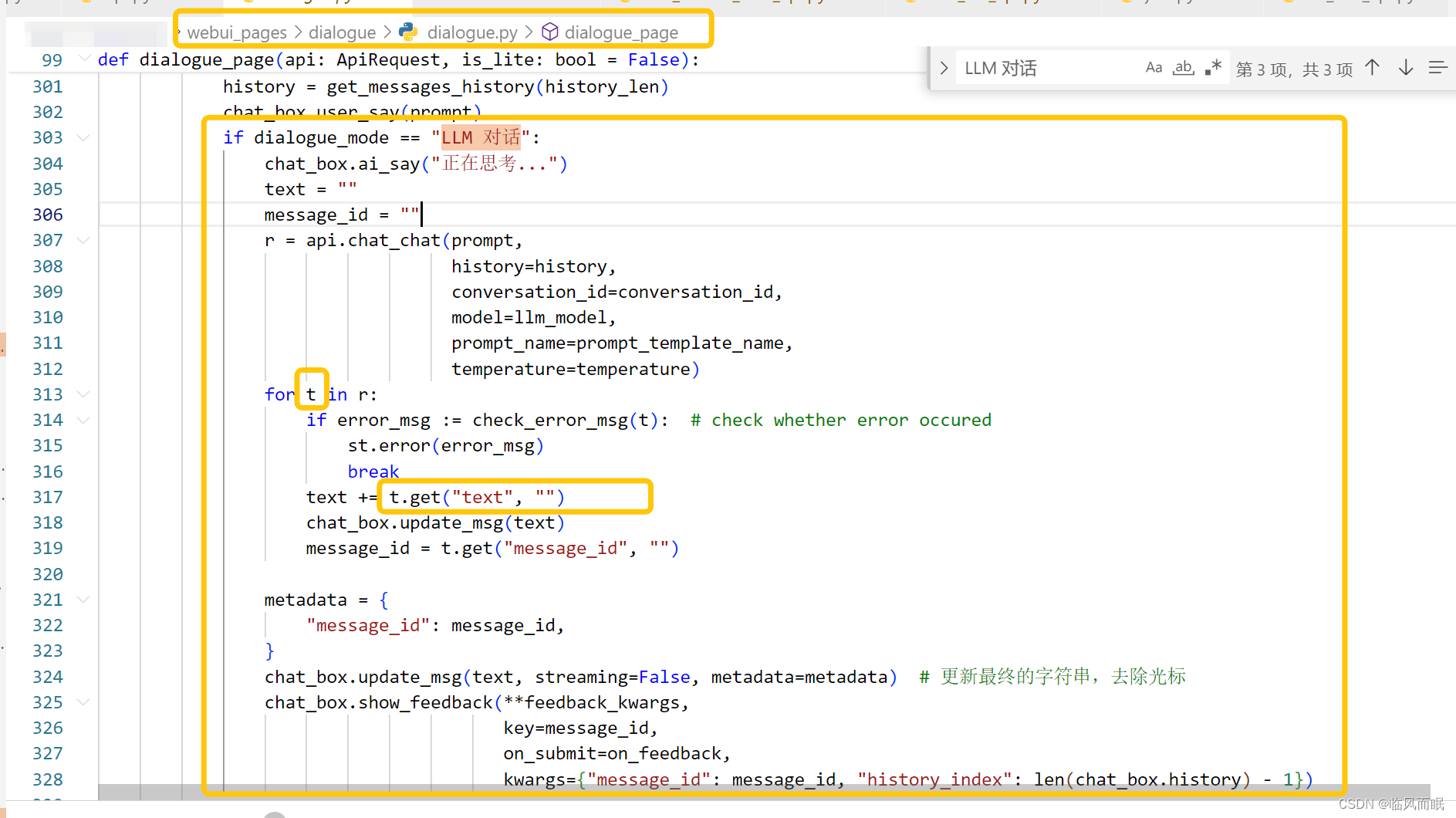Click line number 324 in gutter
This screenshot has width=1456, height=818.
coord(48,677)
